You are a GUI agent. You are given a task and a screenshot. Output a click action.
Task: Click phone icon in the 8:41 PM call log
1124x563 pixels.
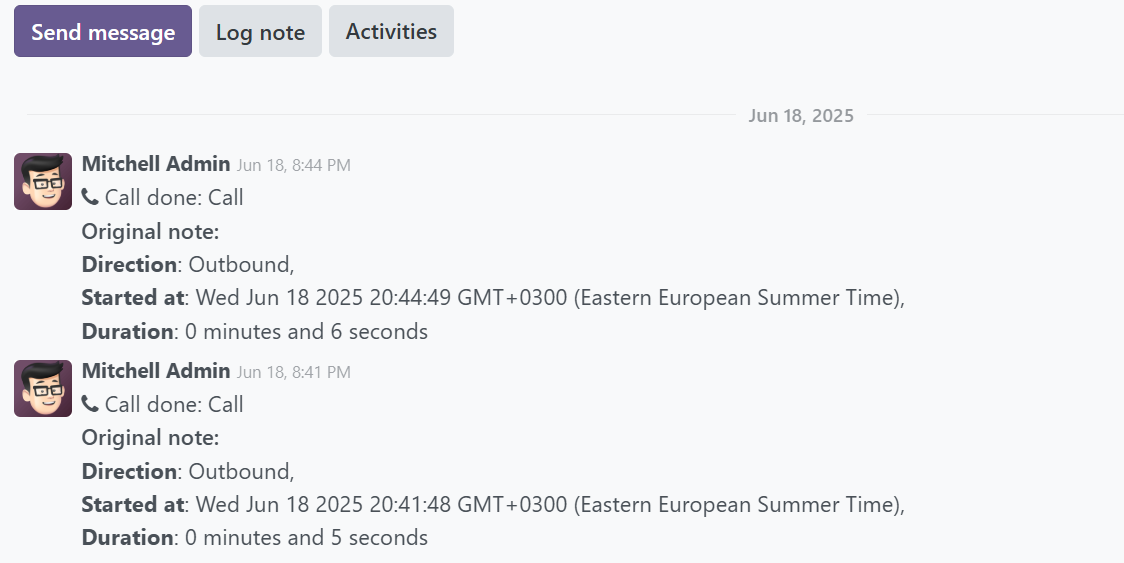click(x=90, y=404)
